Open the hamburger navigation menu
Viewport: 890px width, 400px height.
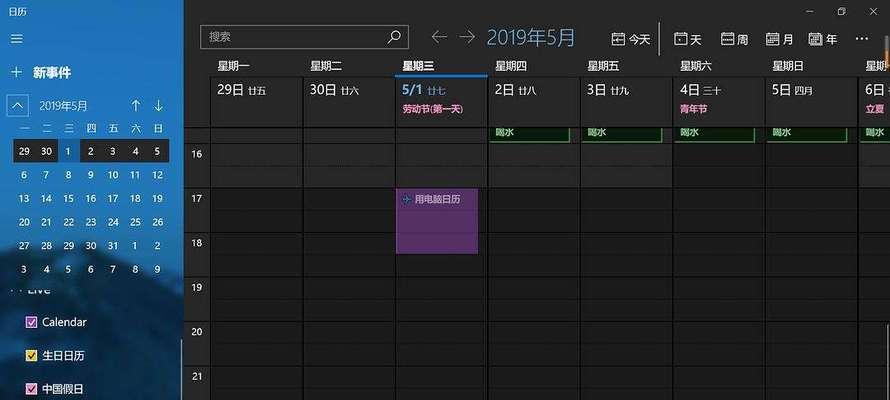pos(16,39)
